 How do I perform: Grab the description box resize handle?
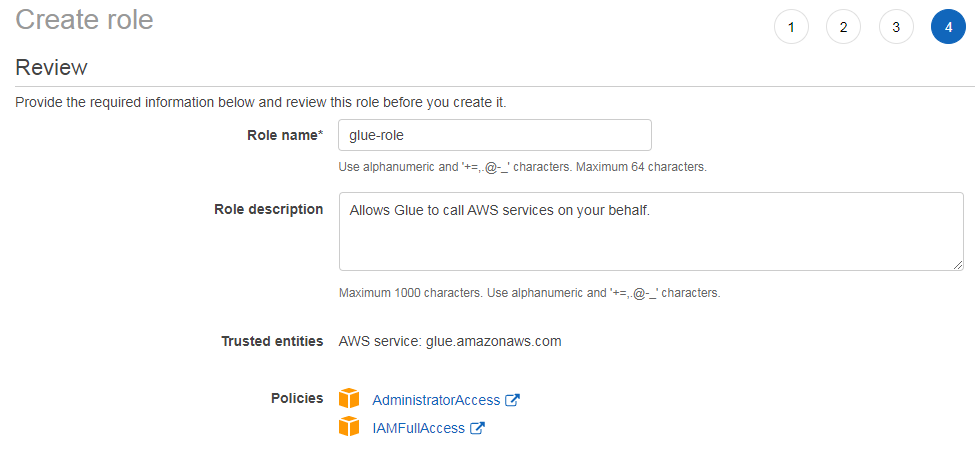click(x=957, y=265)
